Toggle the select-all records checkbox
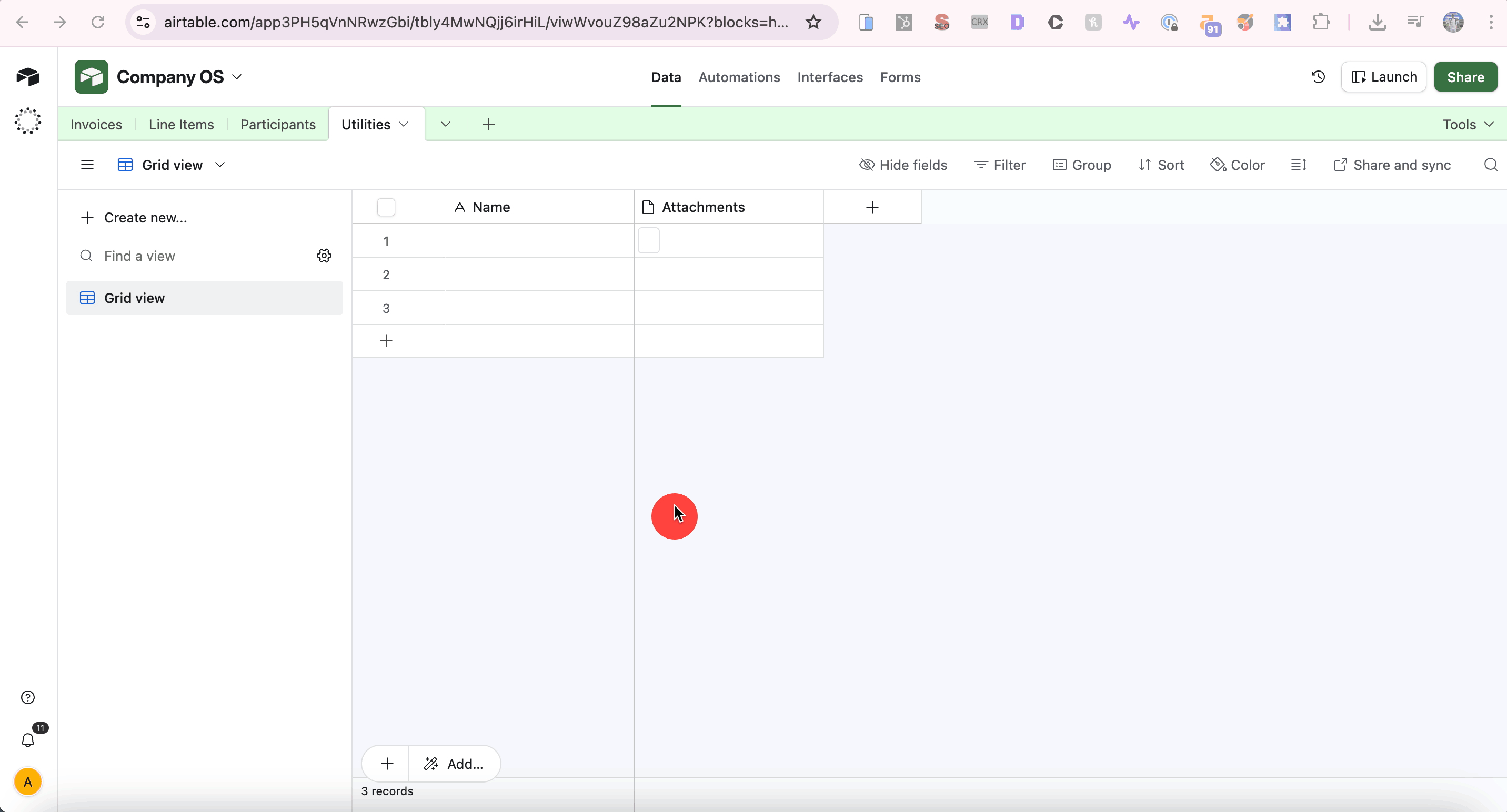The width and height of the screenshot is (1507, 812). 386,207
